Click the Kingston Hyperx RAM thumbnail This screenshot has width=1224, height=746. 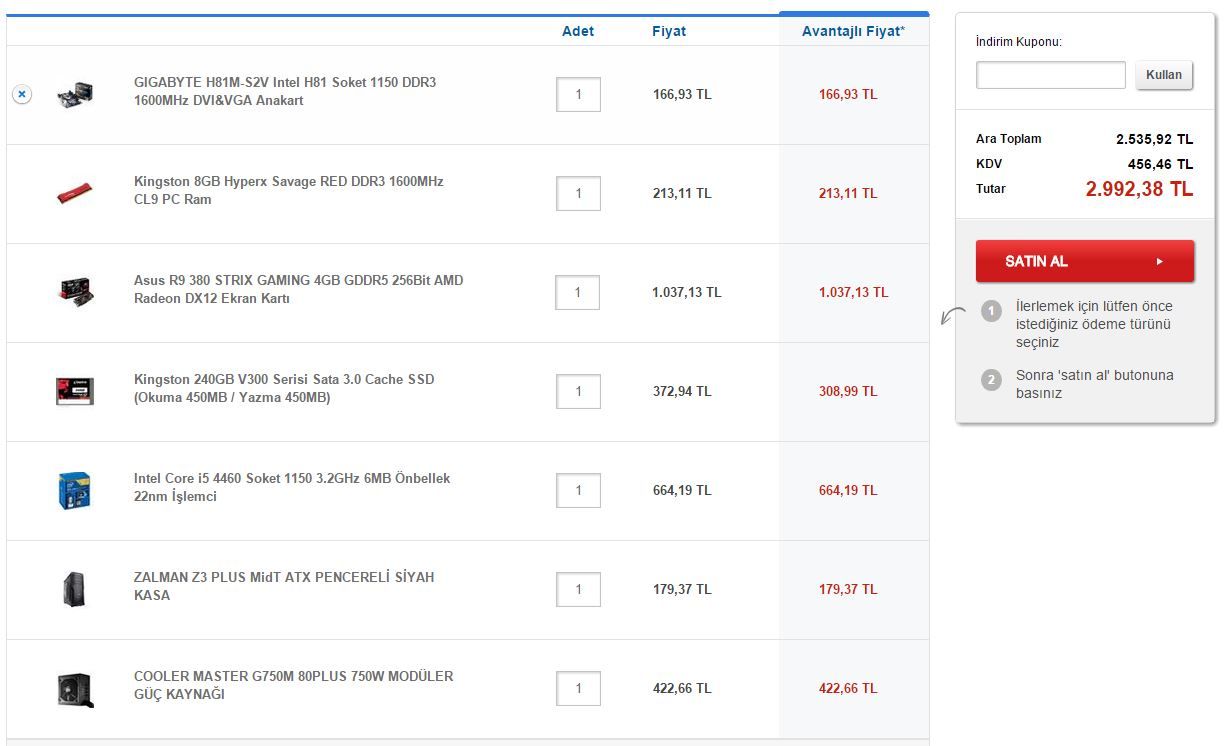75,193
